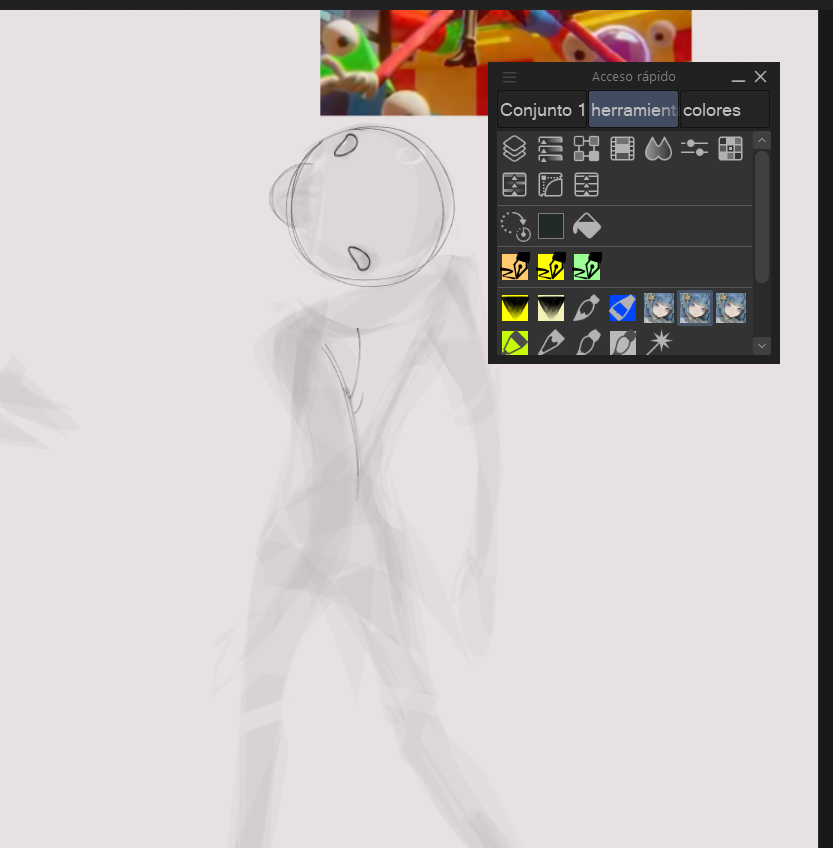Click the stacked bars with arrows icon
This screenshot has width=833, height=848.
coord(550,149)
